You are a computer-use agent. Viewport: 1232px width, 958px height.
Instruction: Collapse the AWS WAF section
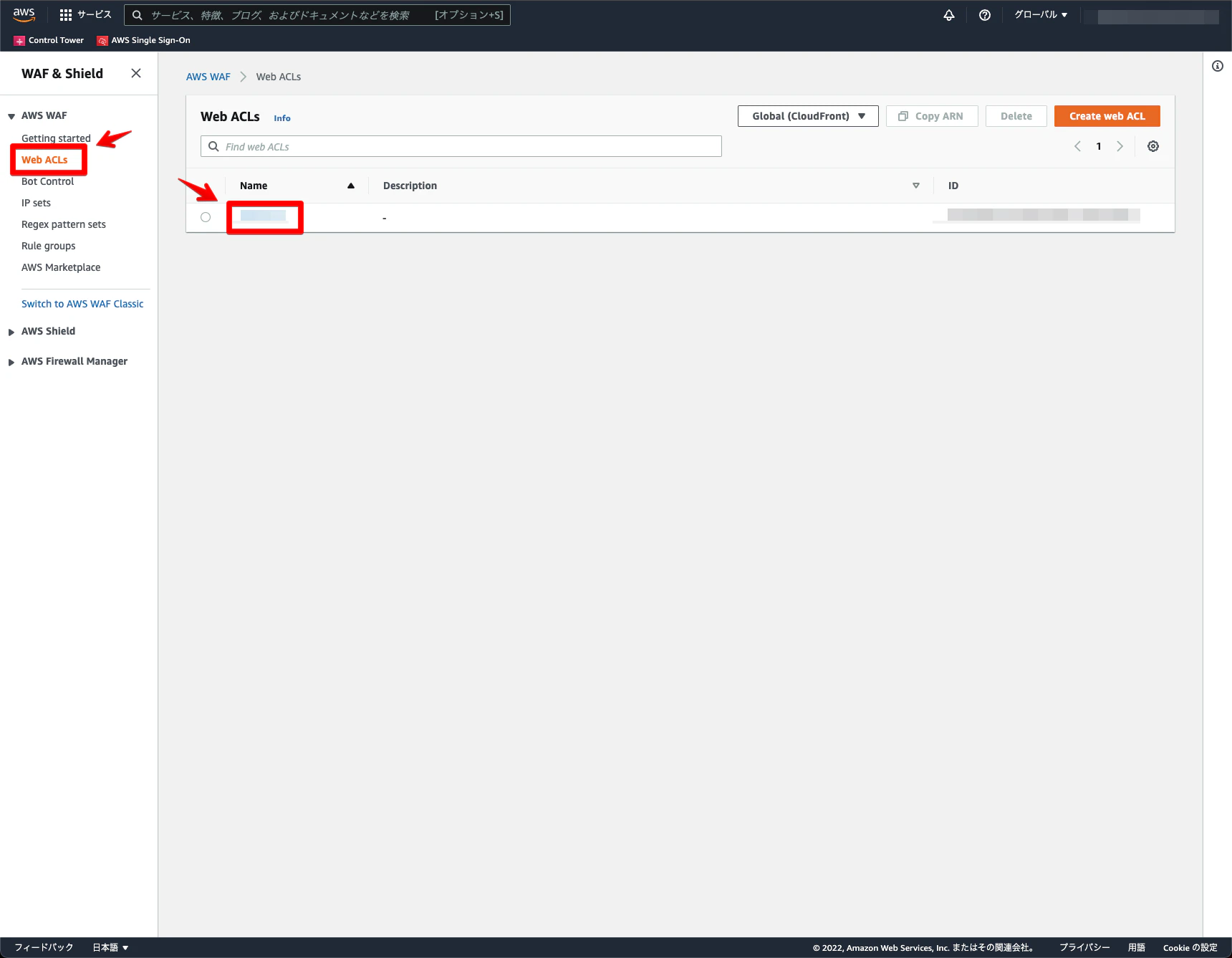pyautogui.click(x=11, y=116)
